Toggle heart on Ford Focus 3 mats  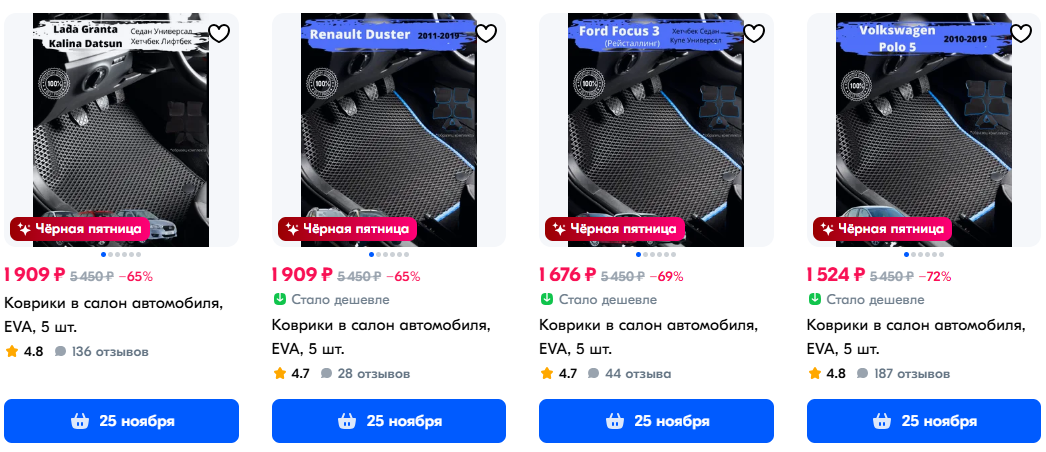coord(754,33)
